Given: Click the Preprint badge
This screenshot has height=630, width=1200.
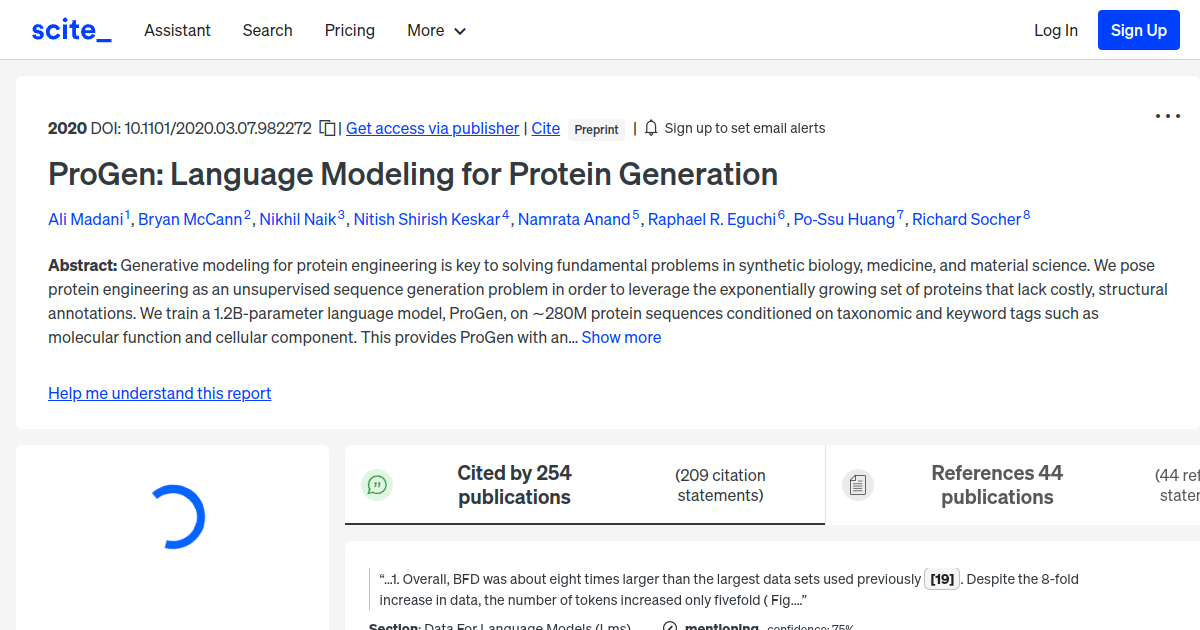Looking at the screenshot, I should click(596, 129).
